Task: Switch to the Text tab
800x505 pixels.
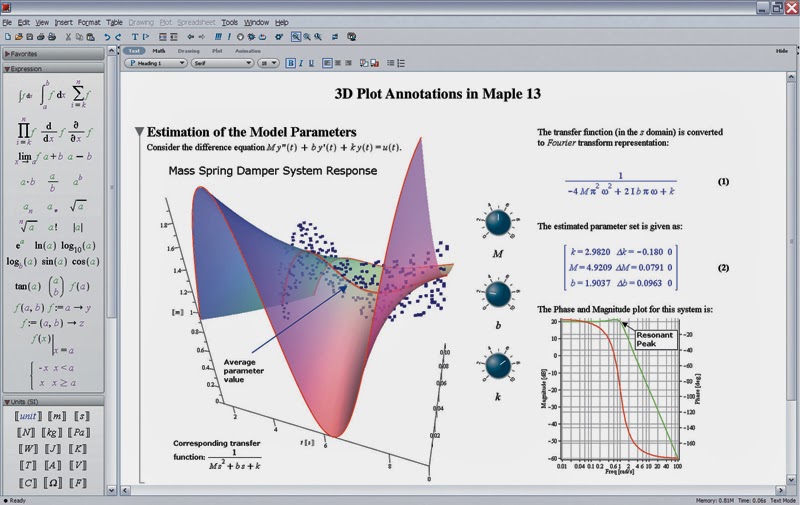Action: (x=134, y=51)
